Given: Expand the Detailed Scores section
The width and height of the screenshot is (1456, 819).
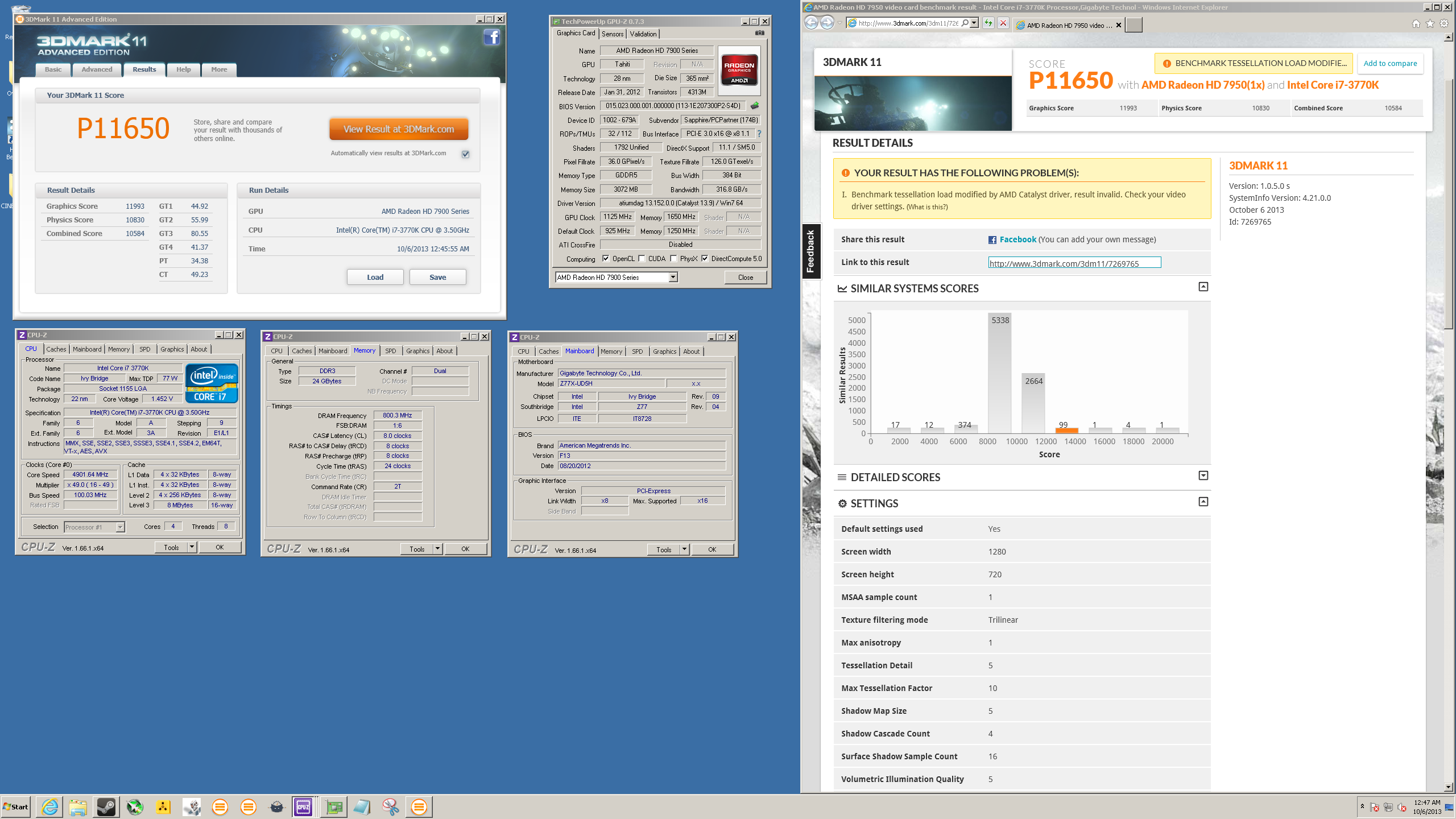Looking at the screenshot, I should click(x=1203, y=475).
